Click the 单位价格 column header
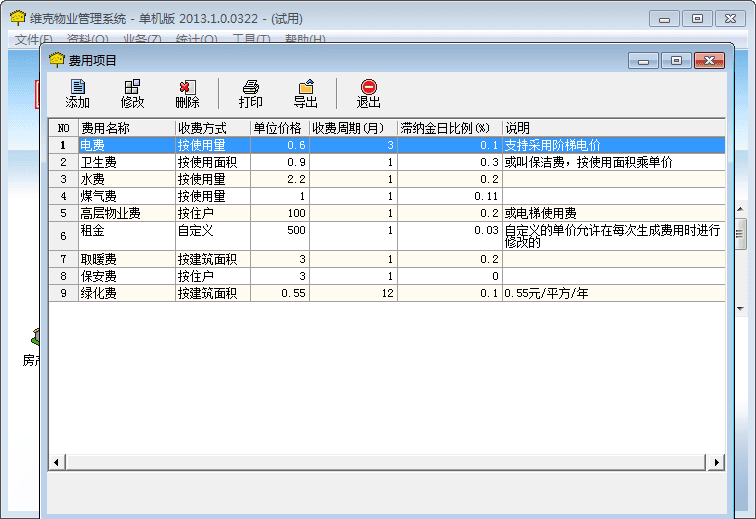 pyautogui.click(x=277, y=128)
